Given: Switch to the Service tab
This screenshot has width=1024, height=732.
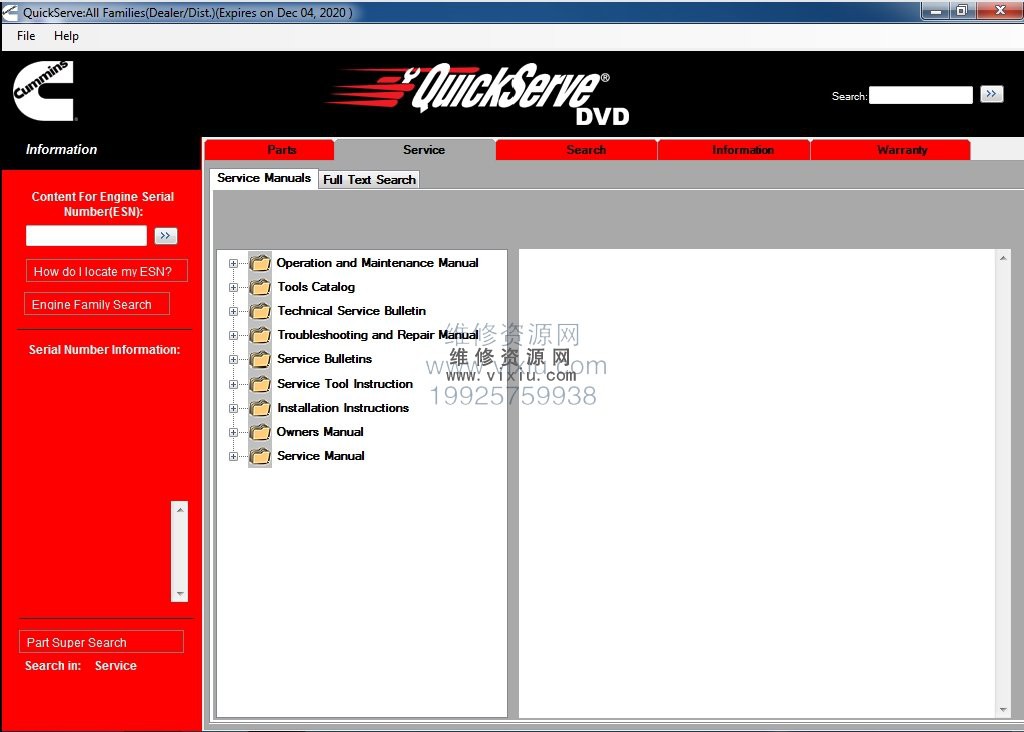Looking at the screenshot, I should click(415, 150).
